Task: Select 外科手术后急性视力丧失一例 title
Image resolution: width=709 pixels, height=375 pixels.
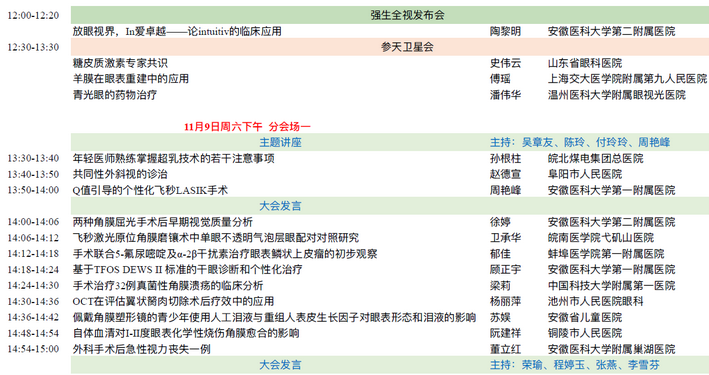Action: point(142,349)
